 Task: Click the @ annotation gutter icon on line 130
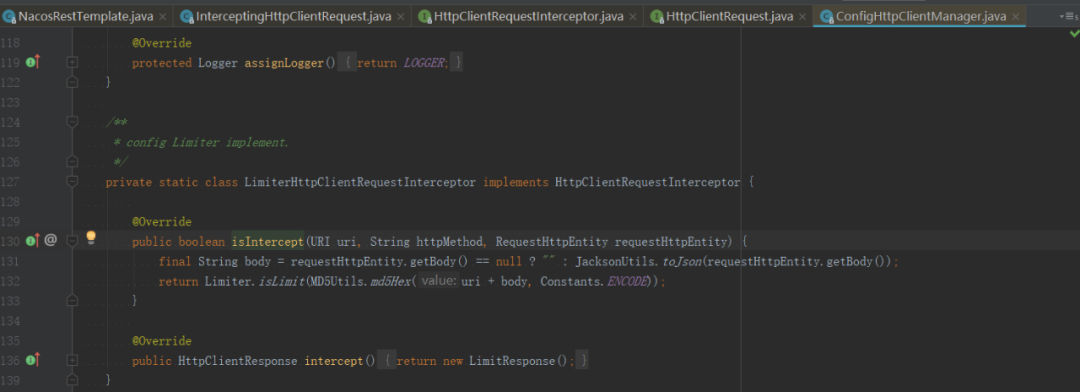[50, 240]
